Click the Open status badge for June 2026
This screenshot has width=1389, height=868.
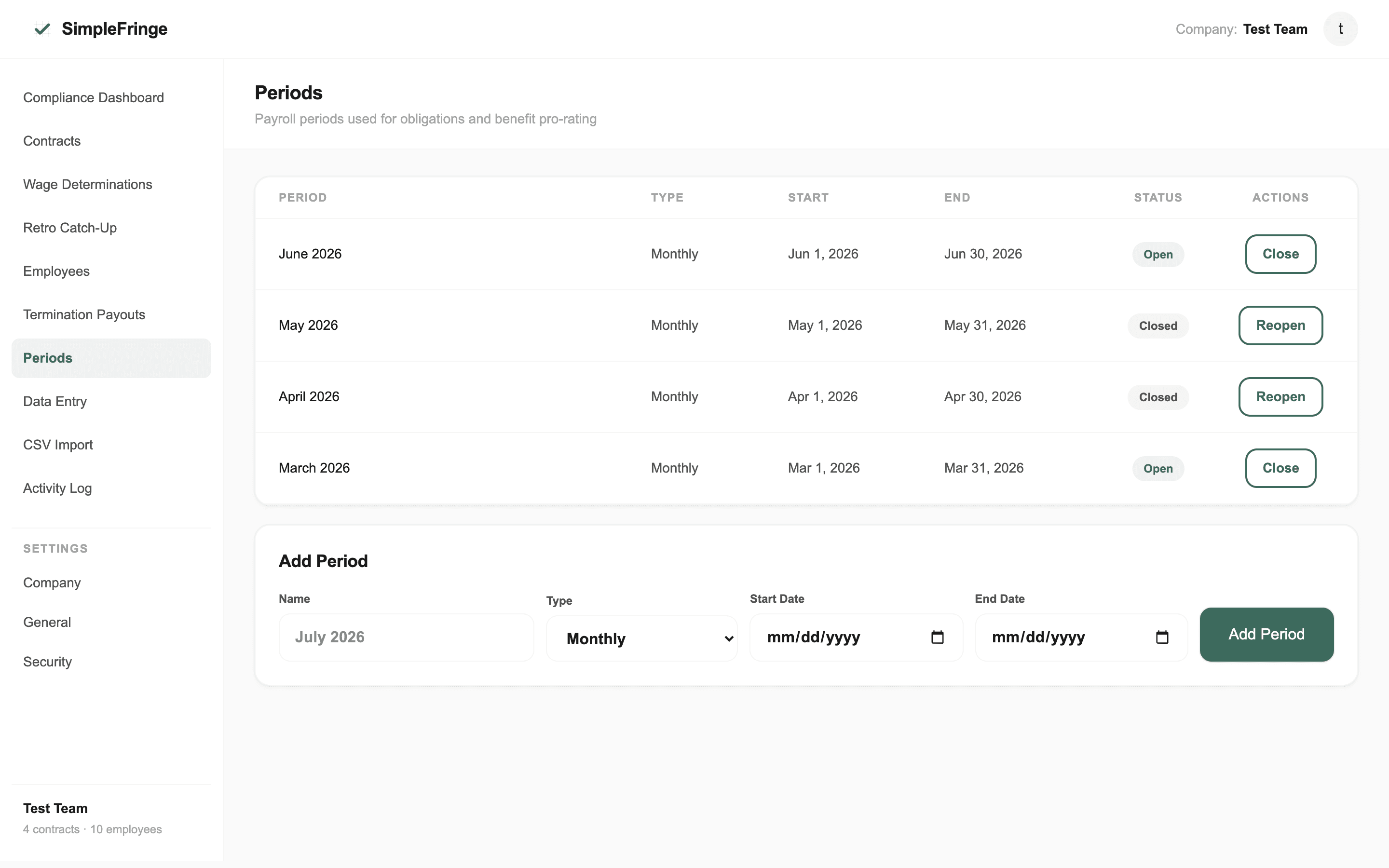1157,254
